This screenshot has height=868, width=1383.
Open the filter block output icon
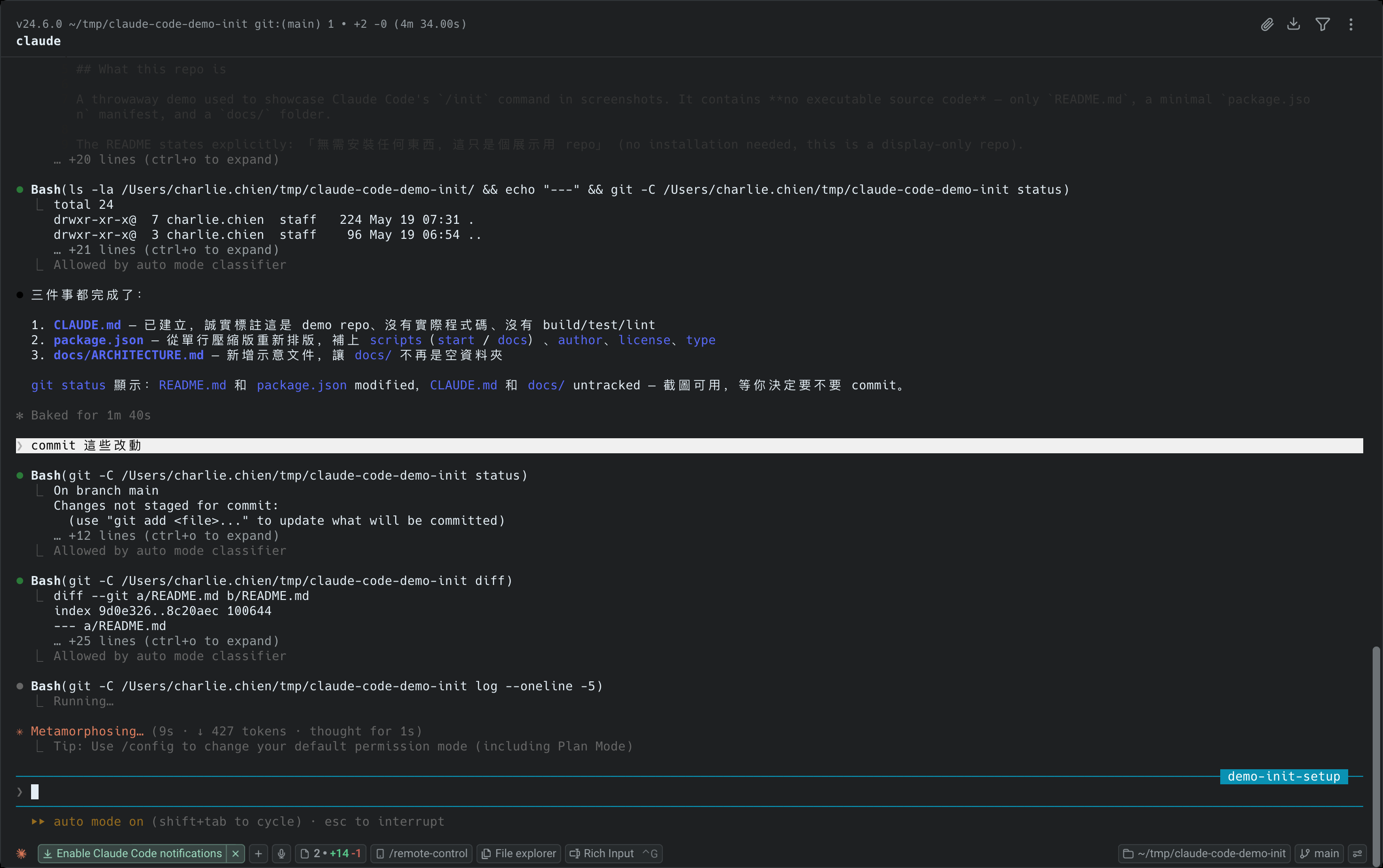(1323, 24)
